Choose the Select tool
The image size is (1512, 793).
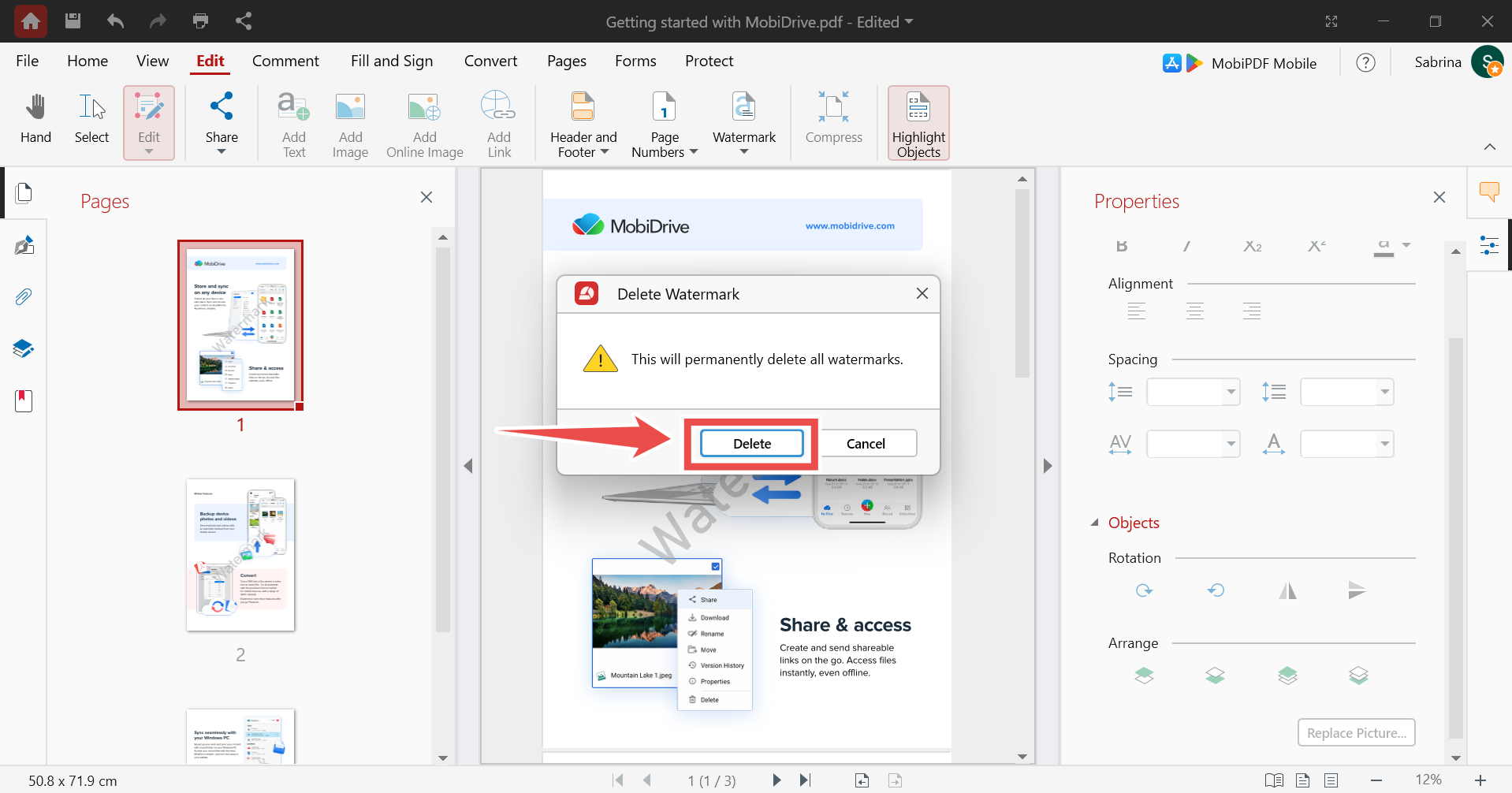91,120
